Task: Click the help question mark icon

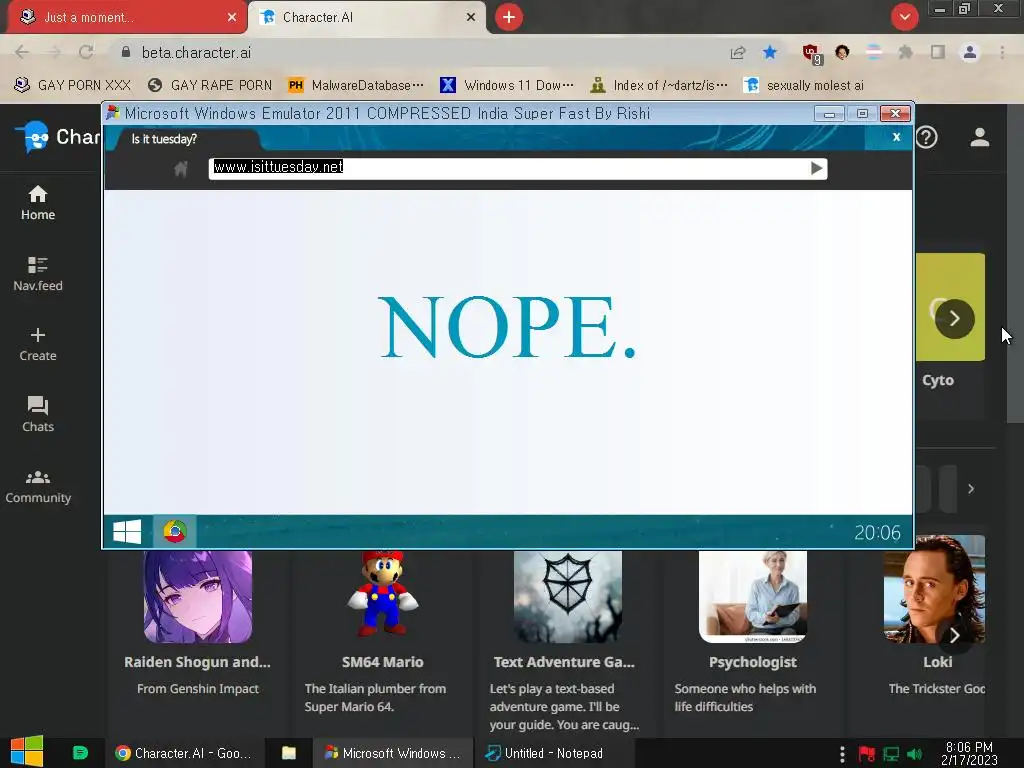Action: tap(926, 137)
